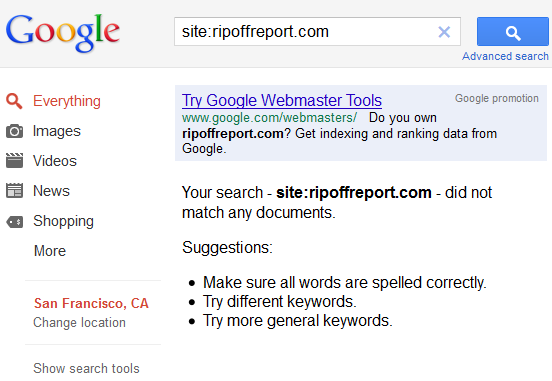Viewport: 552px width, 381px height.
Task: Click the Suggestions: heading
Action: tap(227, 248)
